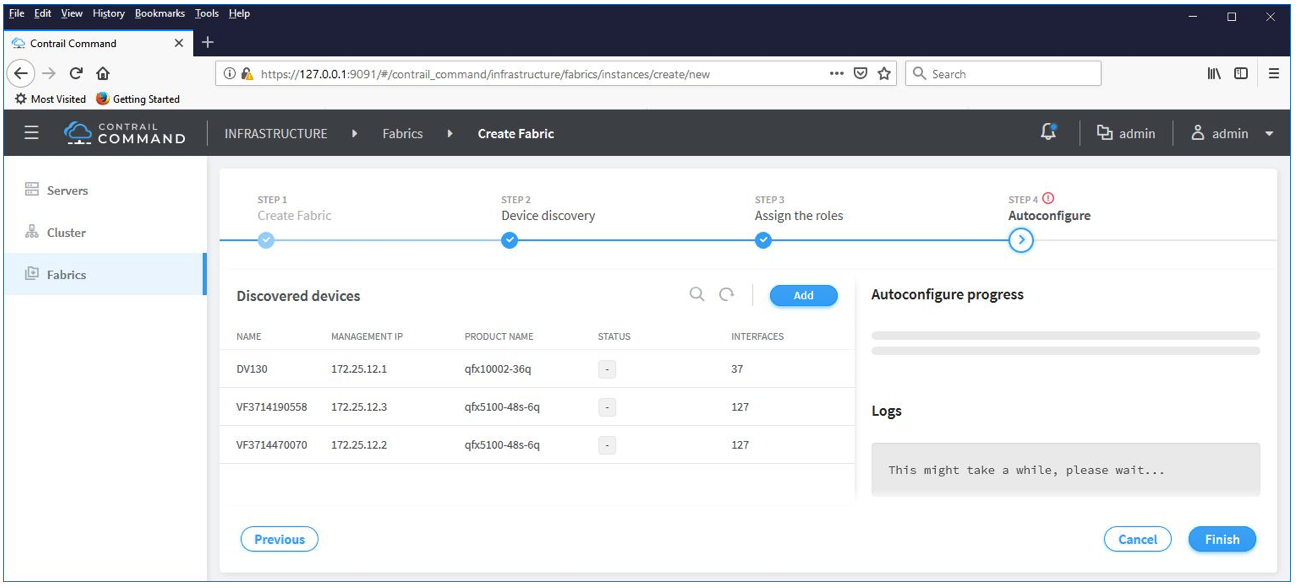Go back with the Previous button
Screen dimensions: 1300x588
click(x=279, y=539)
